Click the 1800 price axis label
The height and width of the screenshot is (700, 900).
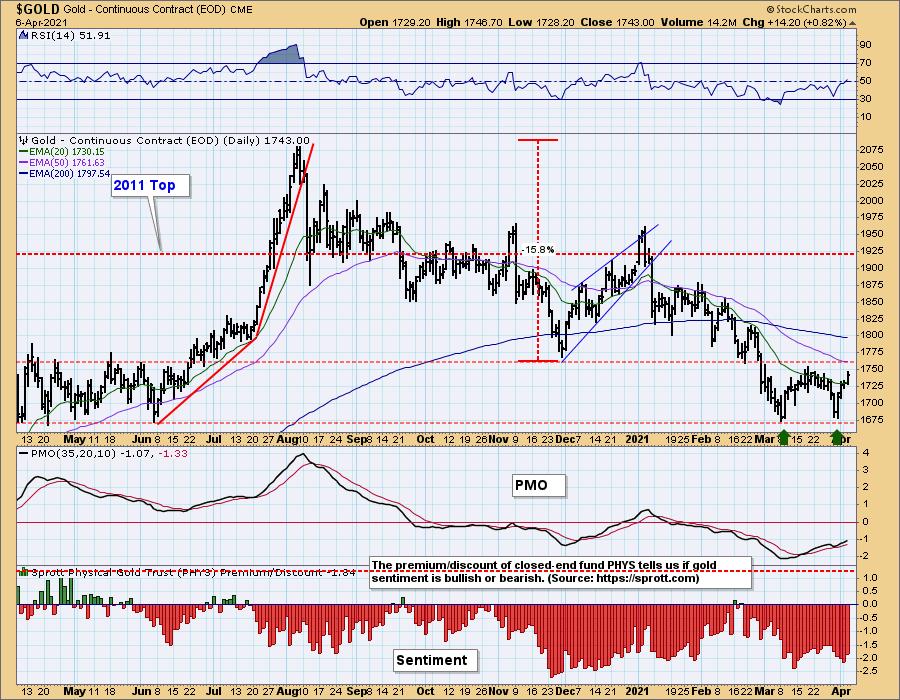(872, 335)
